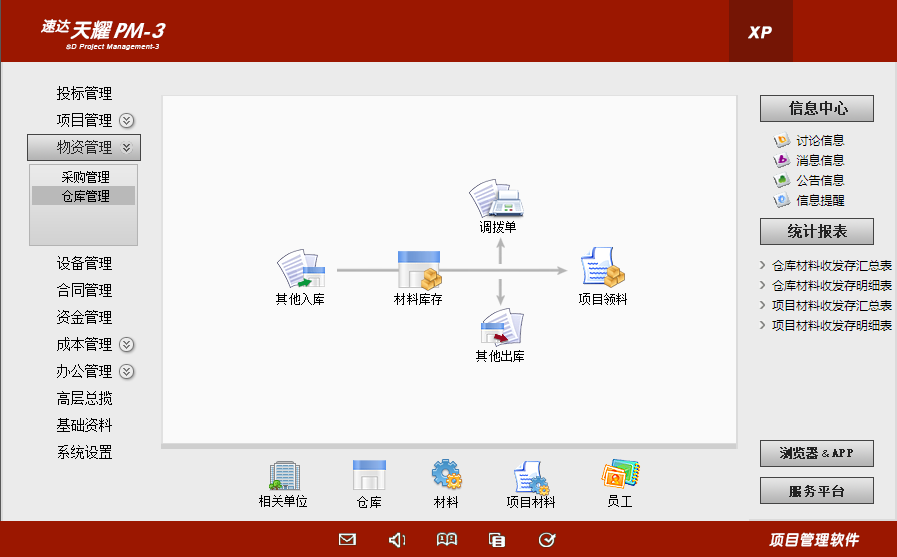Expand the 办公管理 chevron

127,372
